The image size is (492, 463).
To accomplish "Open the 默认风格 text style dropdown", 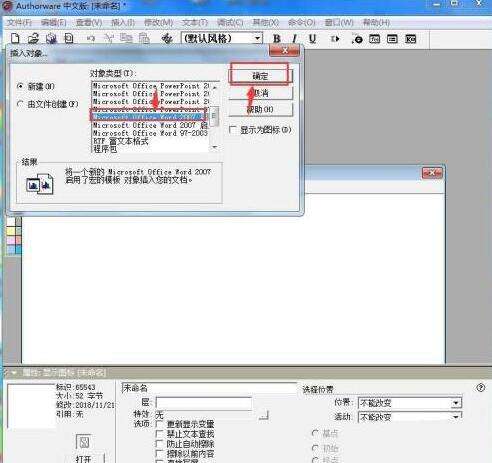I will pyautogui.click(x=257, y=38).
